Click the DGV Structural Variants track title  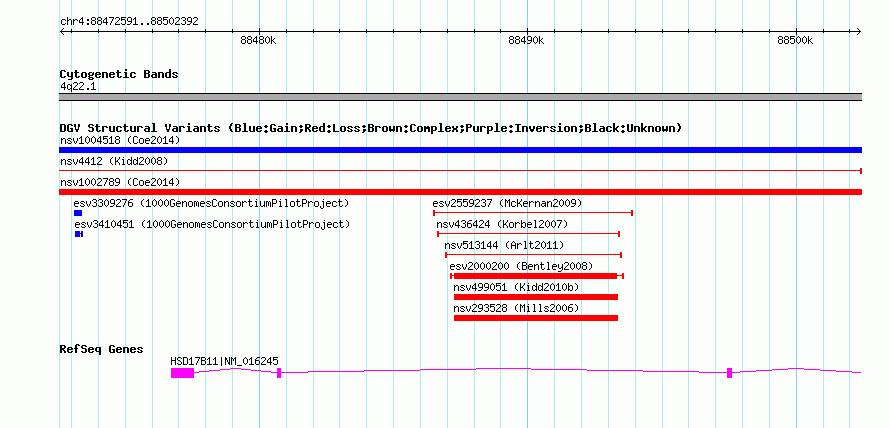[x=371, y=128]
